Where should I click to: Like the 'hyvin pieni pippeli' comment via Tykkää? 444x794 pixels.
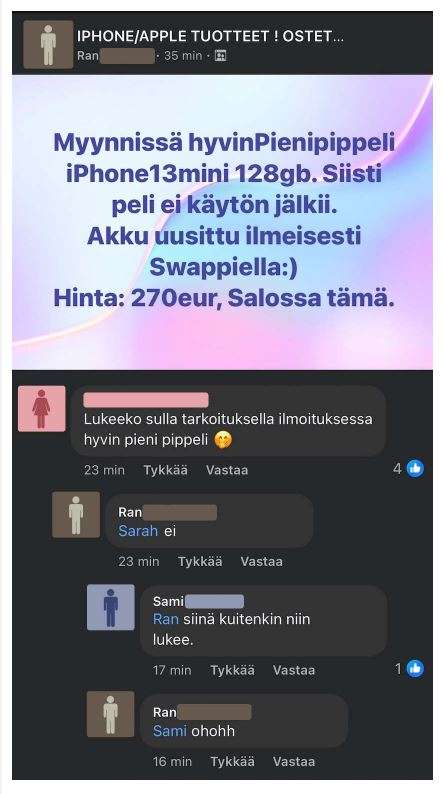tap(166, 470)
